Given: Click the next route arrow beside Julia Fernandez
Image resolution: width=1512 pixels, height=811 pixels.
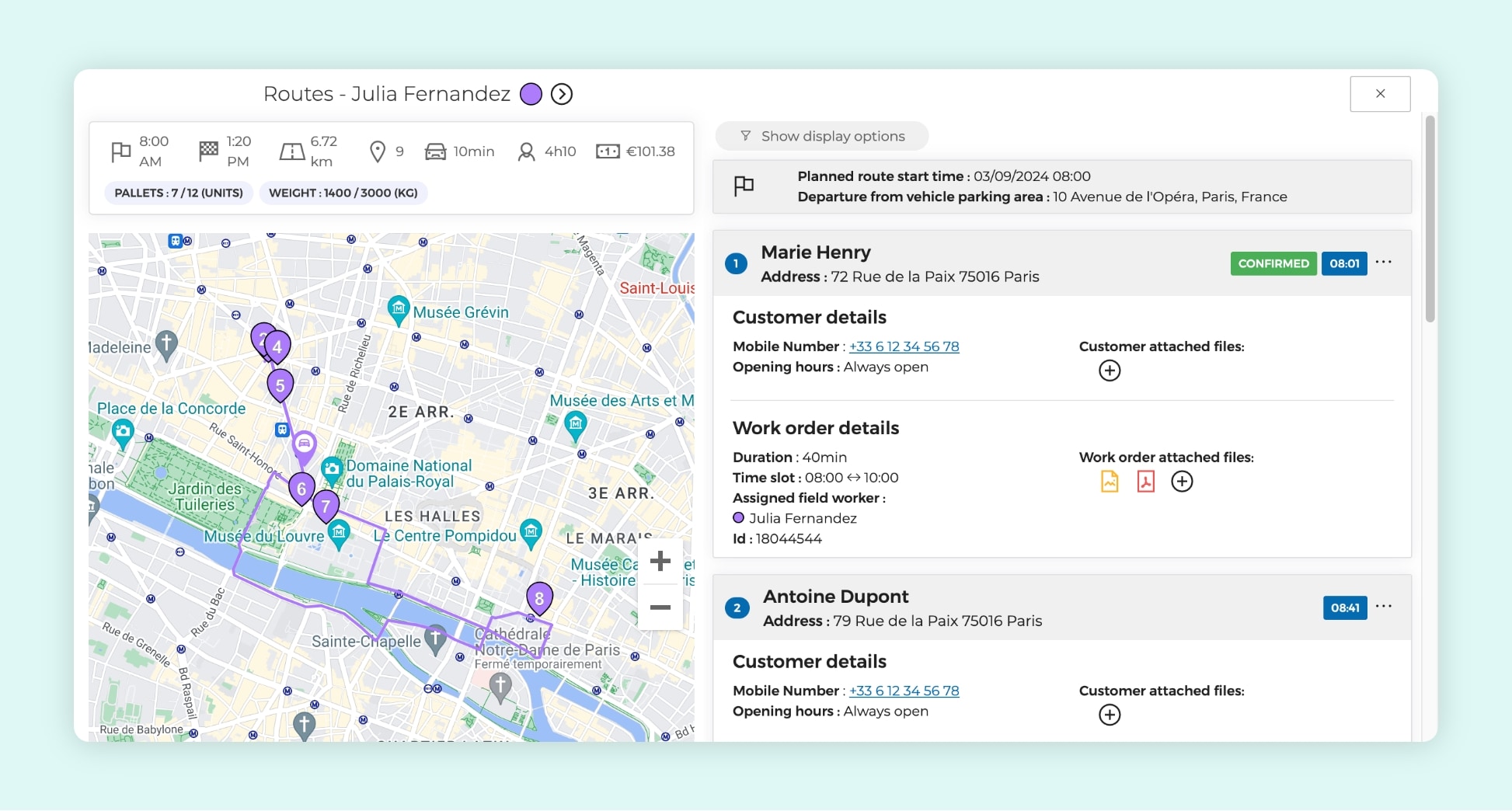Looking at the screenshot, I should (561, 94).
